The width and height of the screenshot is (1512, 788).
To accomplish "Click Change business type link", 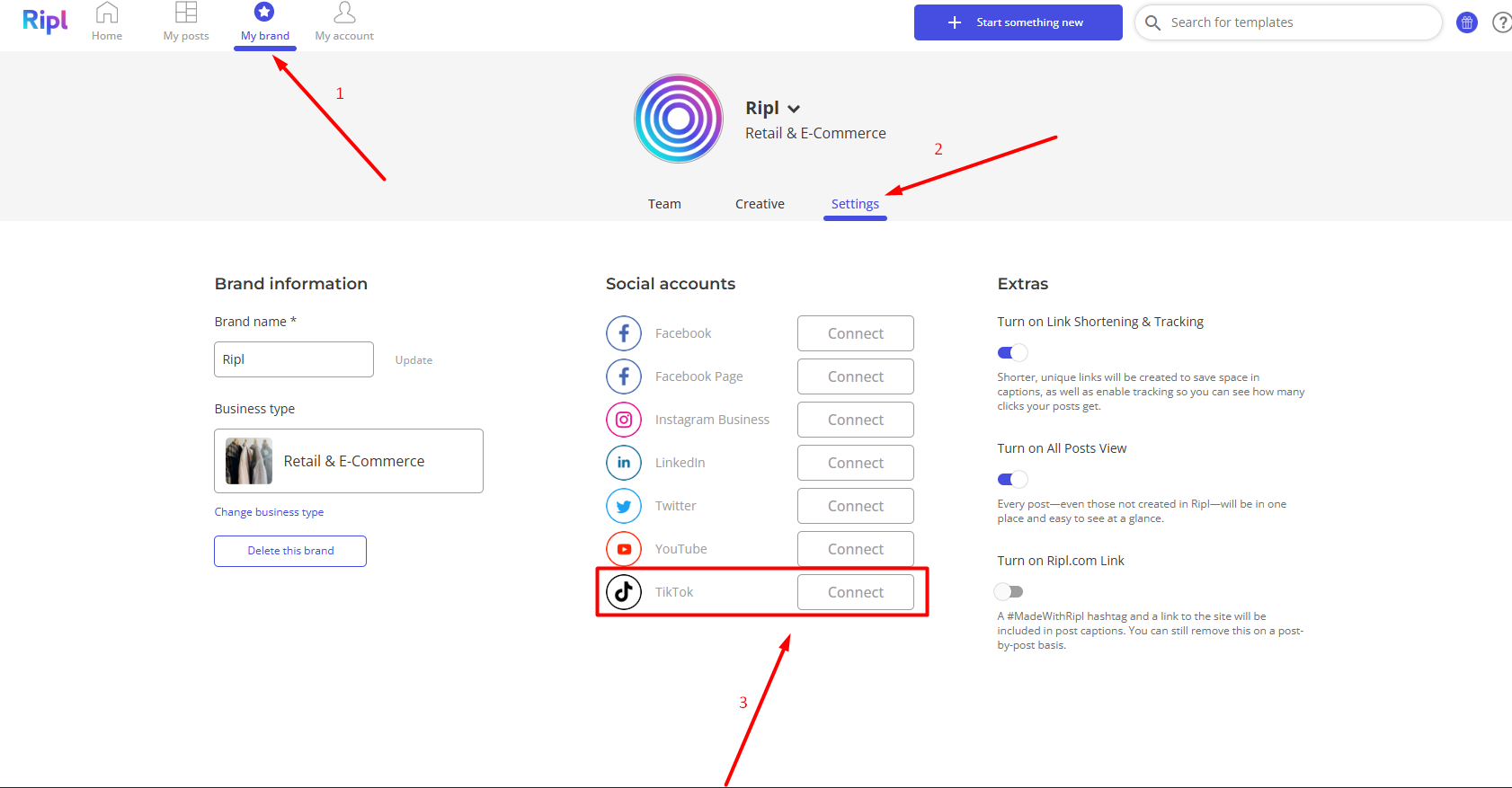I will tap(269, 512).
